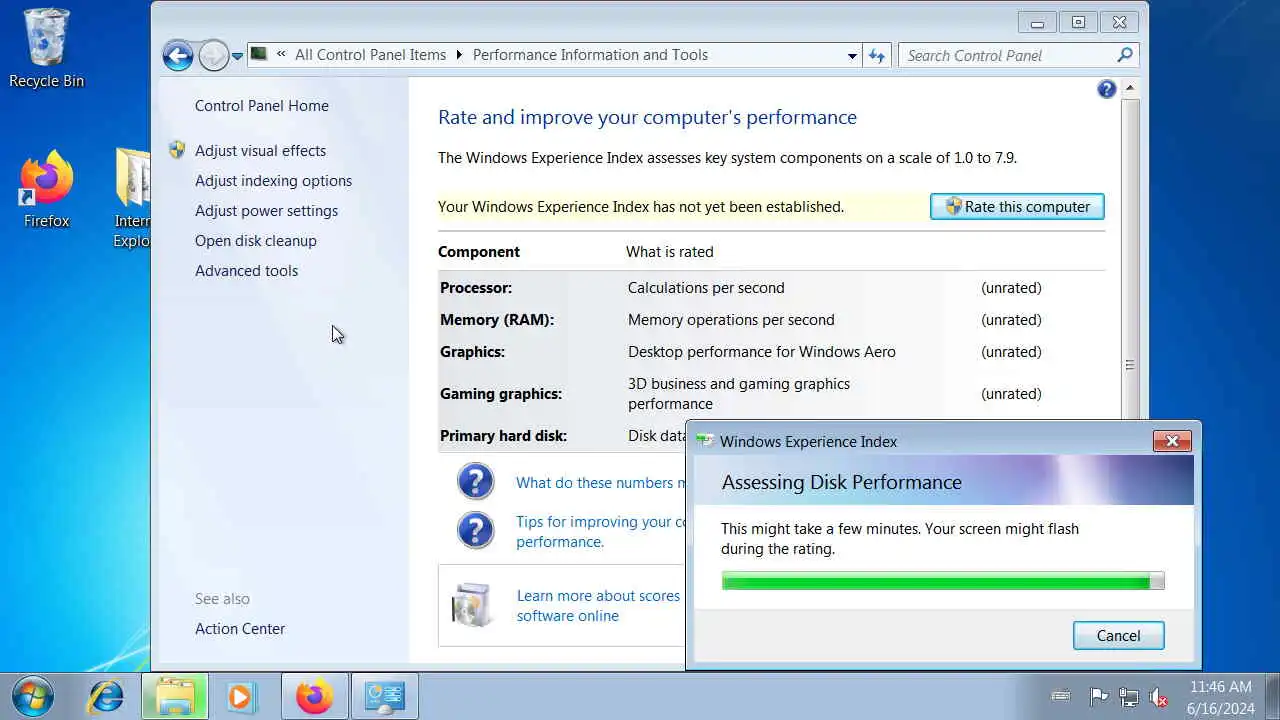Viewport: 1280px width, 720px height.
Task: Open Internet Explorer from taskbar
Action: [105, 696]
